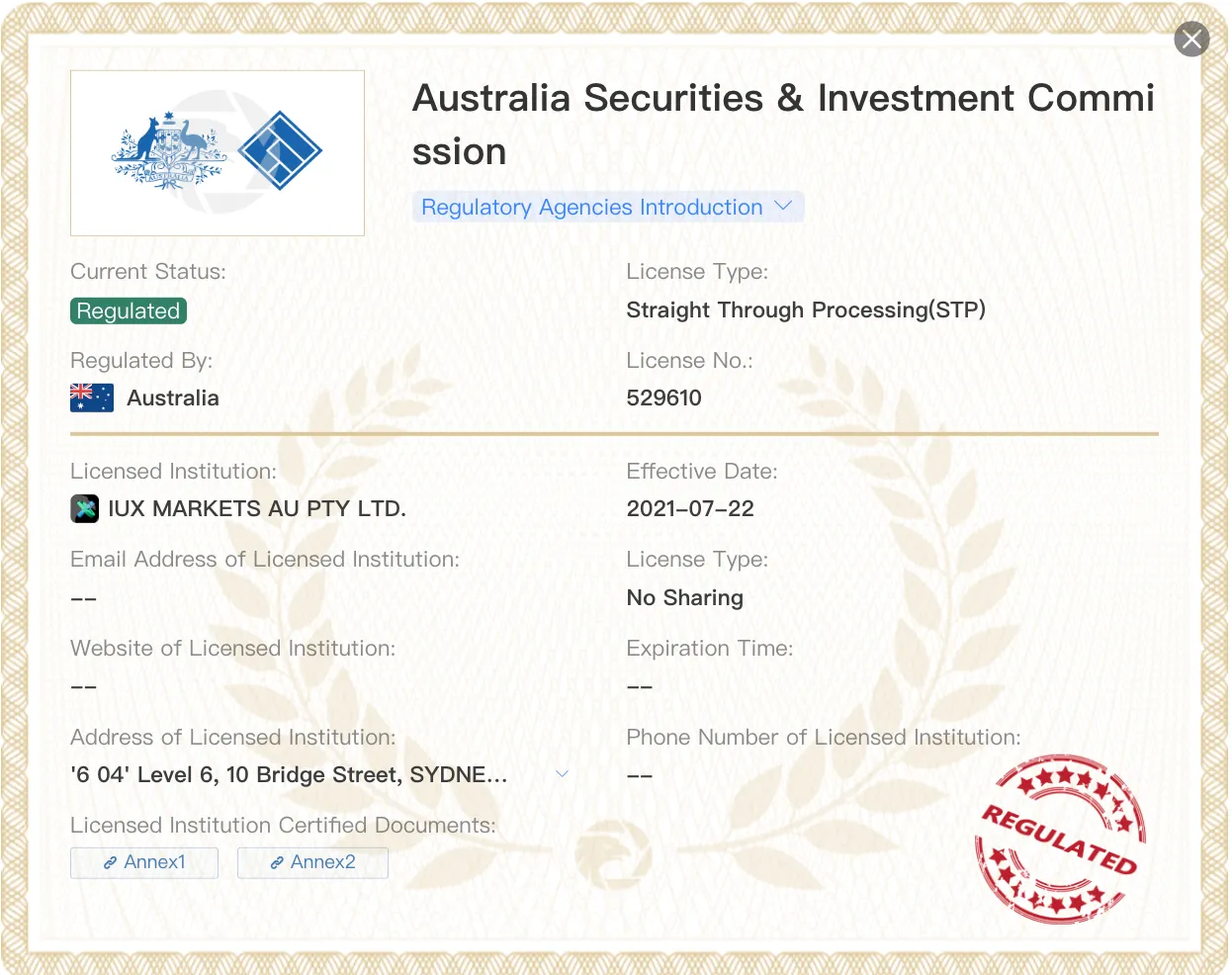Select the license number 529610

pos(664,398)
